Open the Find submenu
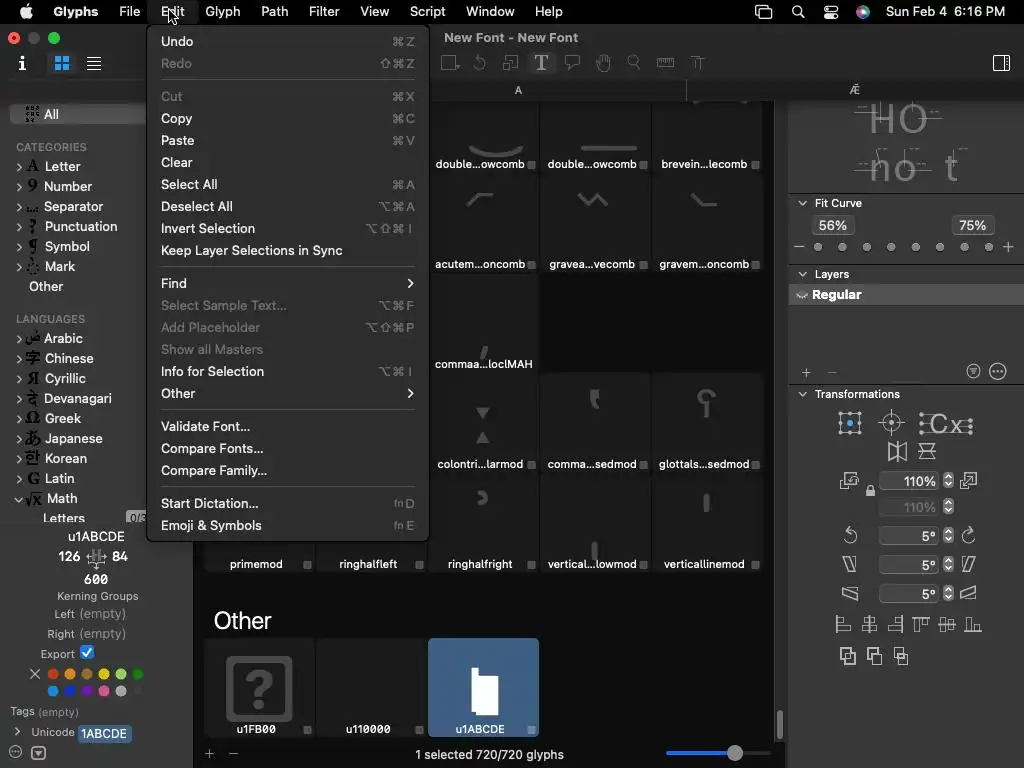The height and width of the screenshot is (768, 1024). click(287, 283)
